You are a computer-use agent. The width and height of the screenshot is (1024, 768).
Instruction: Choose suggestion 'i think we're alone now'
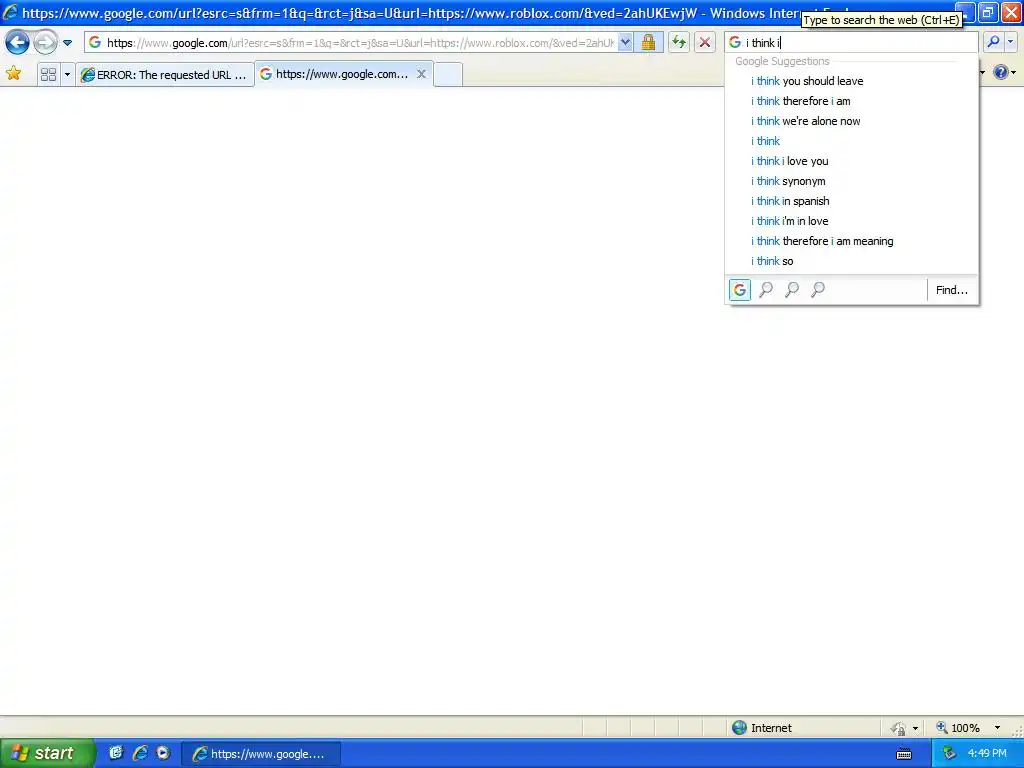pyautogui.click(x=851, y=121)
